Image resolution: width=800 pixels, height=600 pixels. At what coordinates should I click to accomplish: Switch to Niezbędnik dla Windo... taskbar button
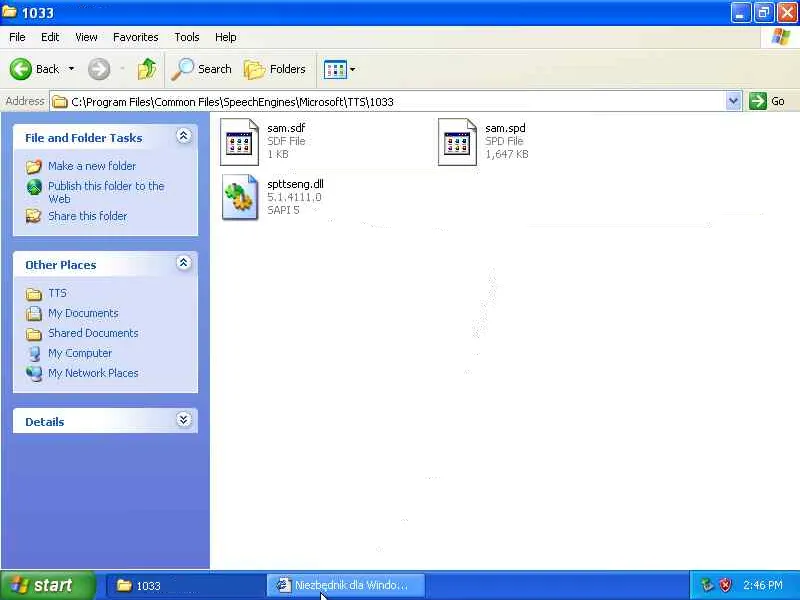[346, 585]
